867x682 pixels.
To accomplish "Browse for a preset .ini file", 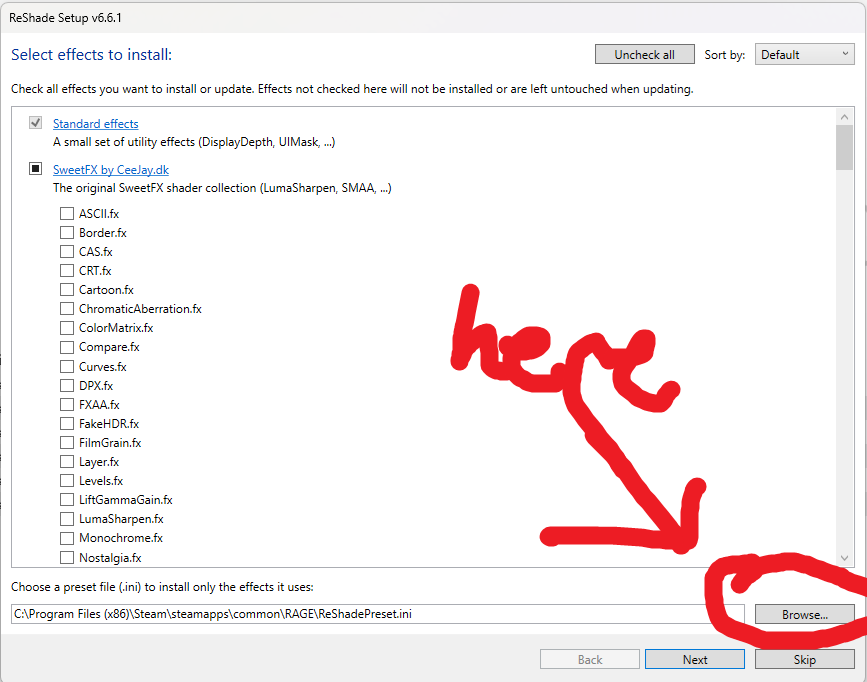I will pyautogui.click(x=804, y=614).
